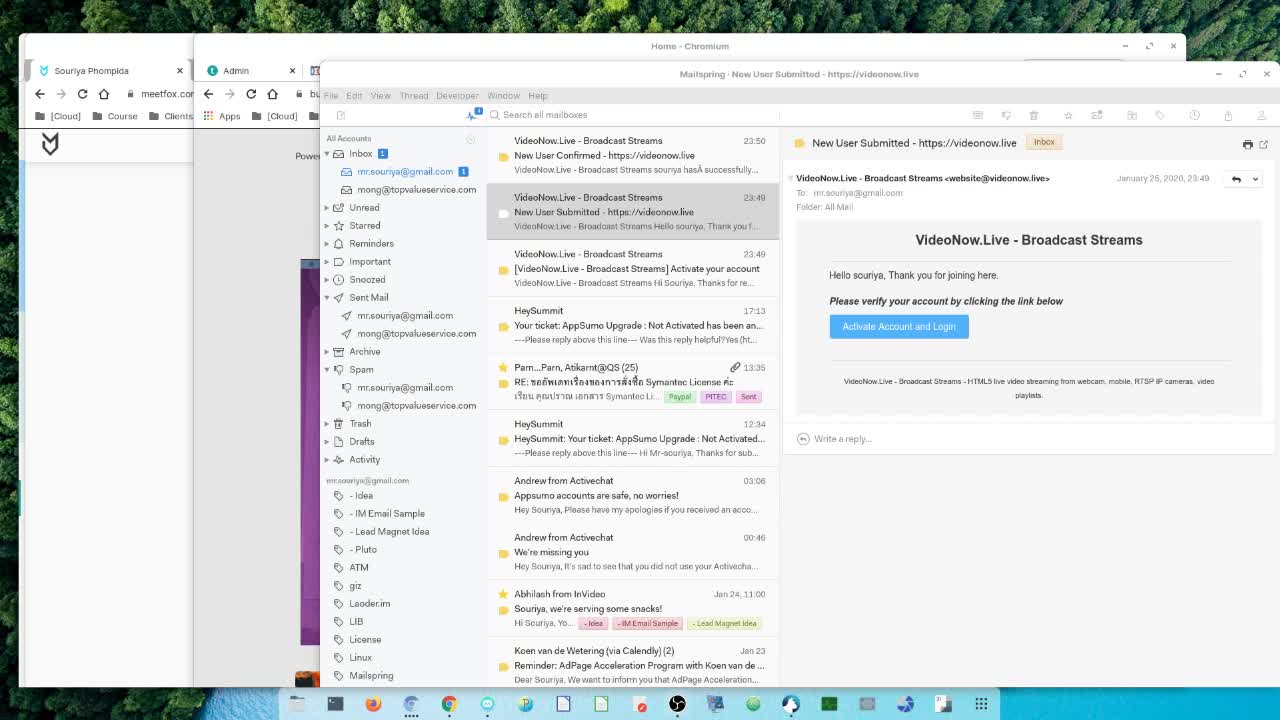Print the open message with printer icon
Viewport: 1280px width, 720px height.
[x=1247, y=144]
